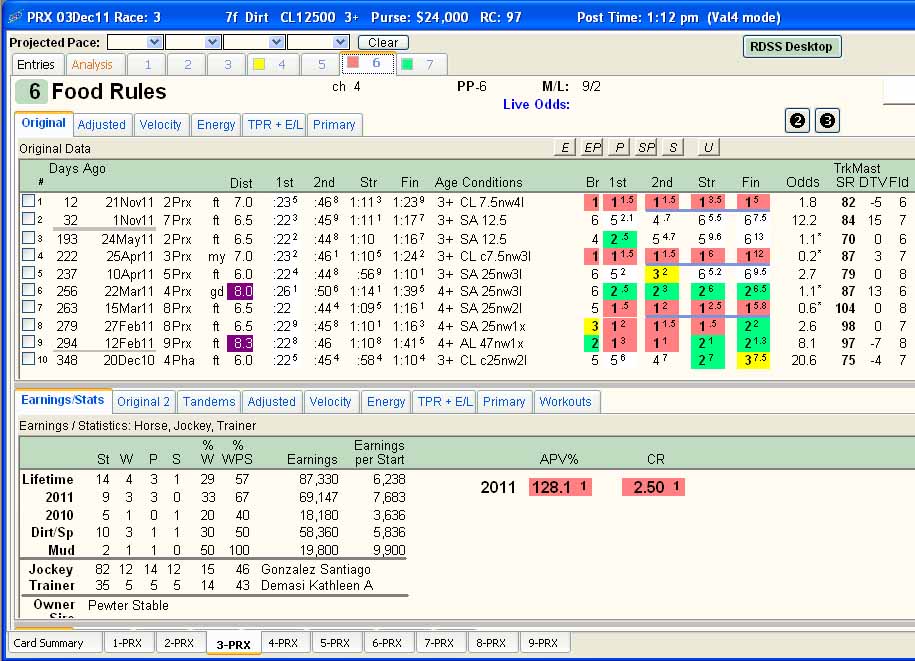Open RDSS Desktop
Image resolution: width=915 pixels, height=661 pixels.
click(791, 47)
